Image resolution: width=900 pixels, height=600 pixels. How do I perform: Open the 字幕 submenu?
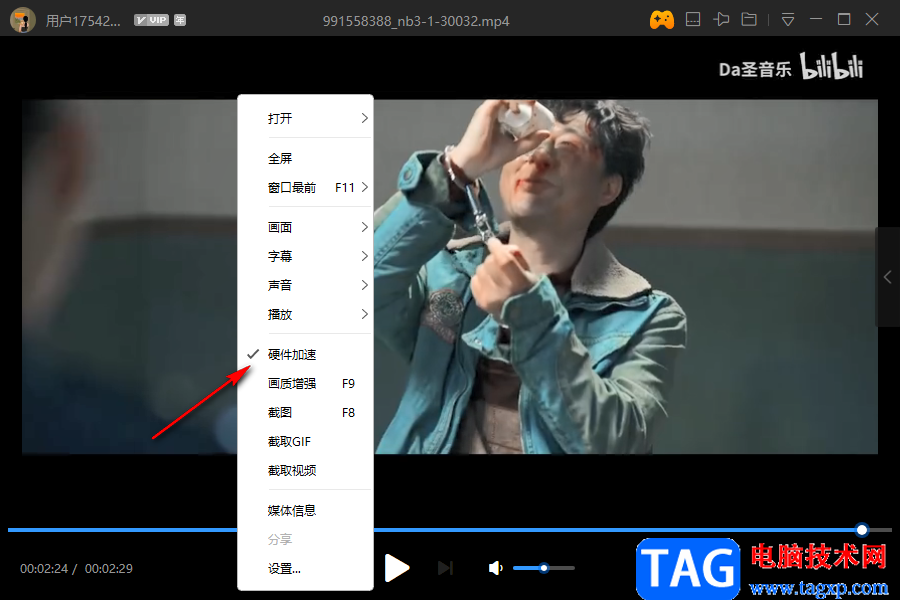coord(305,256)
